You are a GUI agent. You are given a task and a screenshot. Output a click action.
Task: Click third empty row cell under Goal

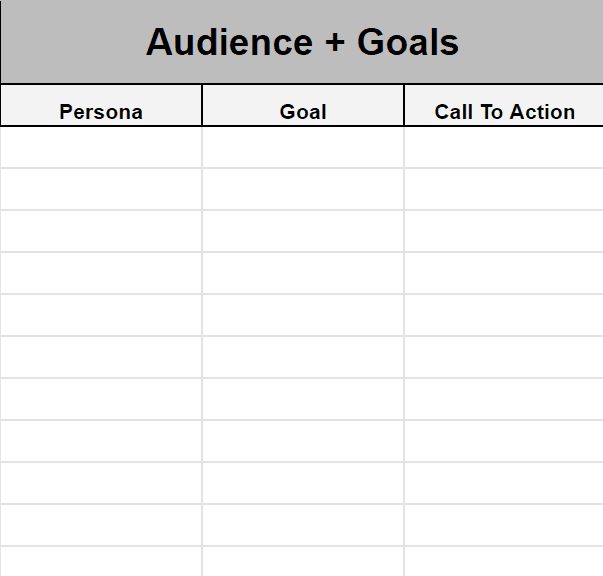coord(303,231)
